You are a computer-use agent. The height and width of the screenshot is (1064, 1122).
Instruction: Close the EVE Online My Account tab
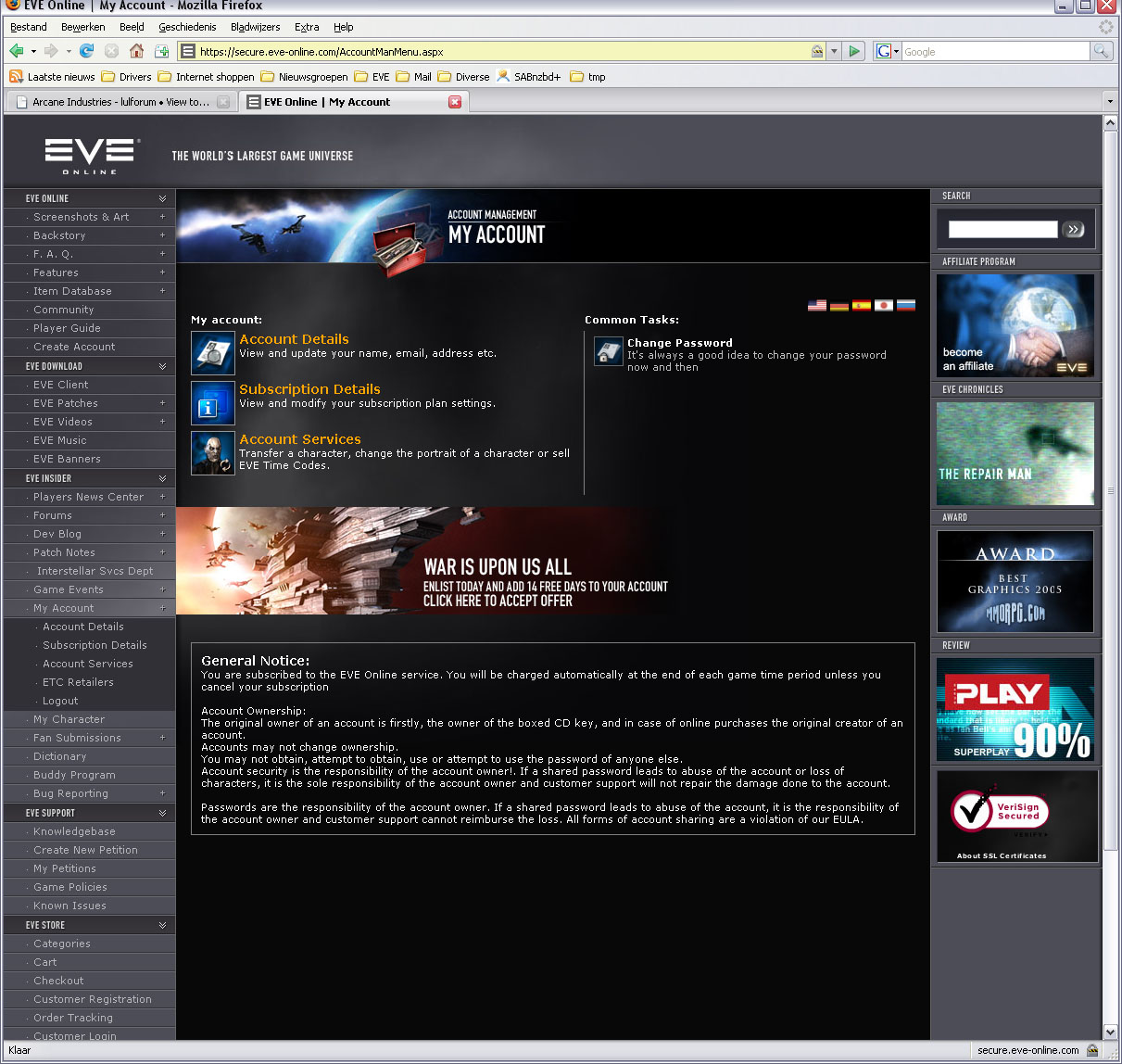455,102
